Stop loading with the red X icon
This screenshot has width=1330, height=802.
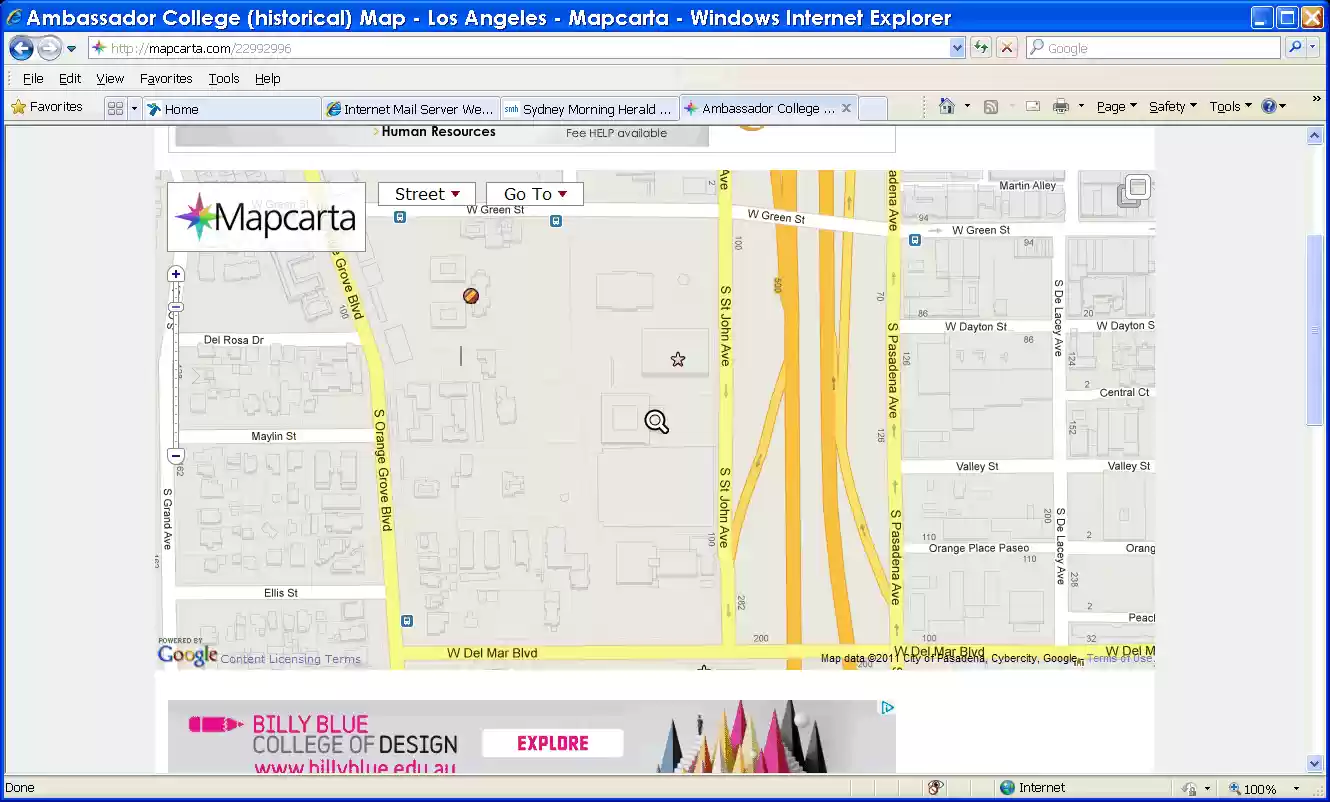pyautogui.click(x=1006, y=48)
